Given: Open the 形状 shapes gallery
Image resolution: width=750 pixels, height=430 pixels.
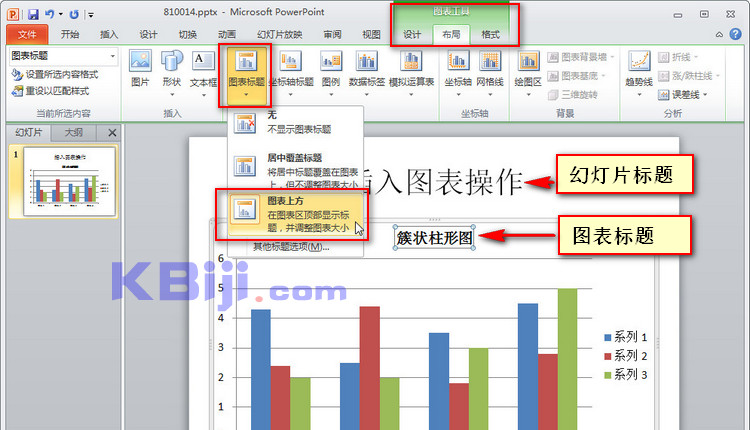Looking at the screenshot, I should tap(172, 73).
